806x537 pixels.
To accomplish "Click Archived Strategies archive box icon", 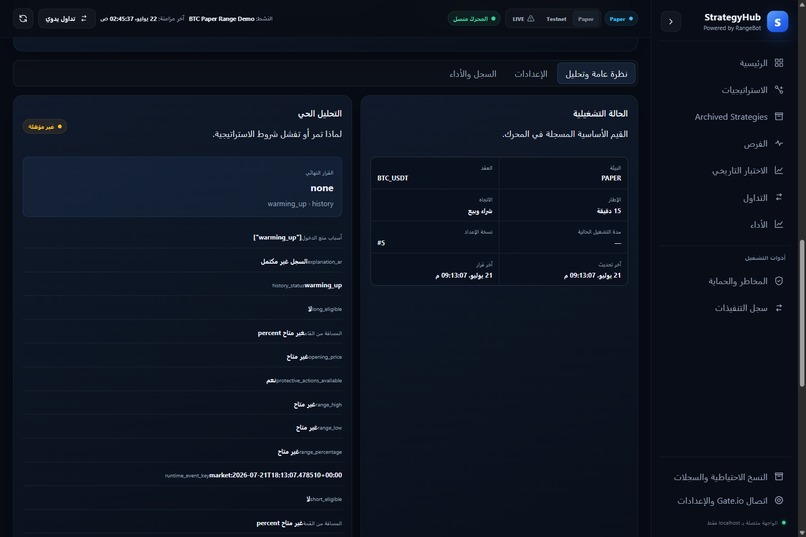I will pos(779,116).
